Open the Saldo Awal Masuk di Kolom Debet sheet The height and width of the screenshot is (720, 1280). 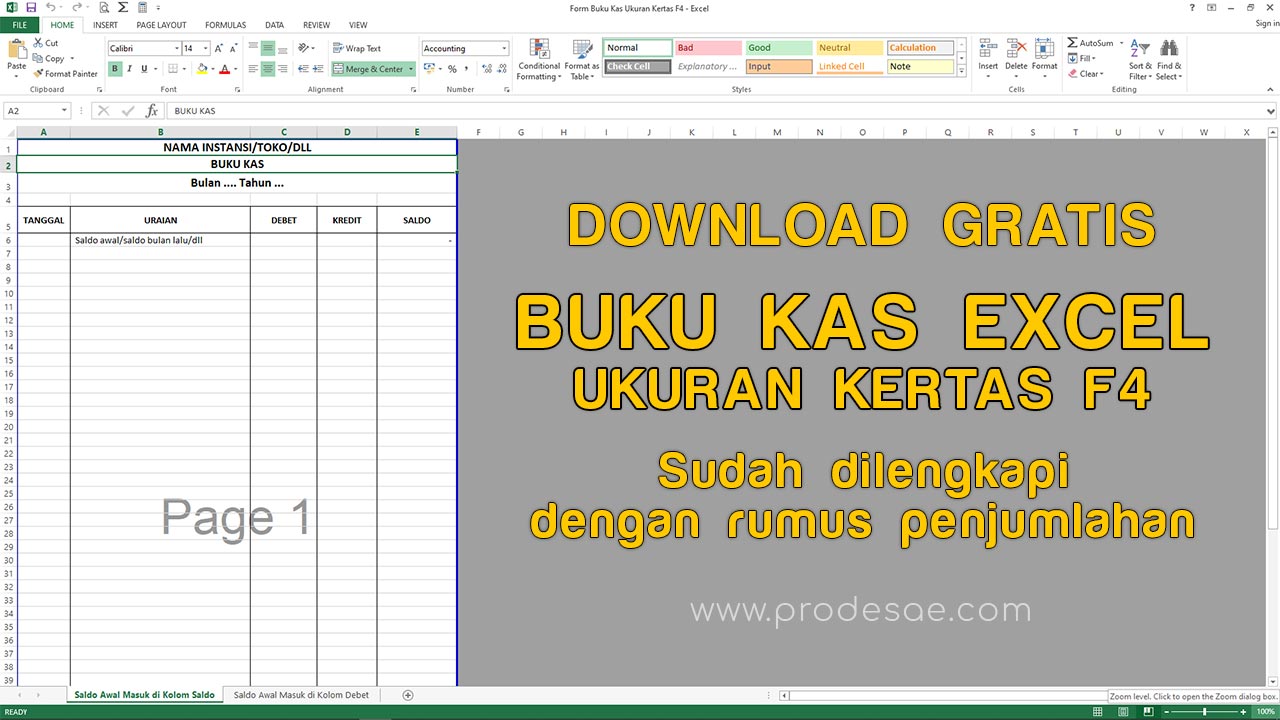pyautogui.click(x=301, y=695)
